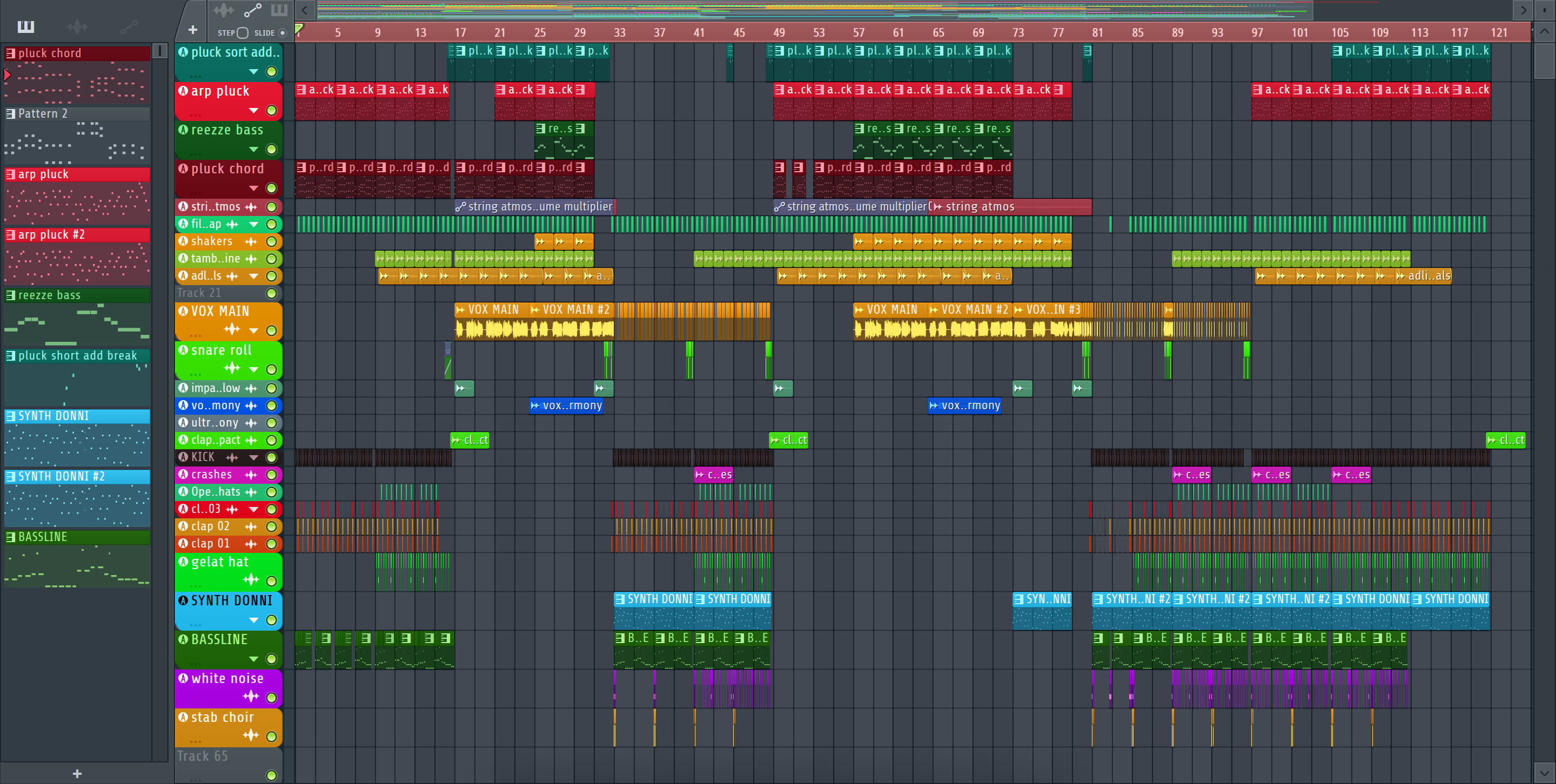Show patterns in picker panel

(x=25, y=26)
